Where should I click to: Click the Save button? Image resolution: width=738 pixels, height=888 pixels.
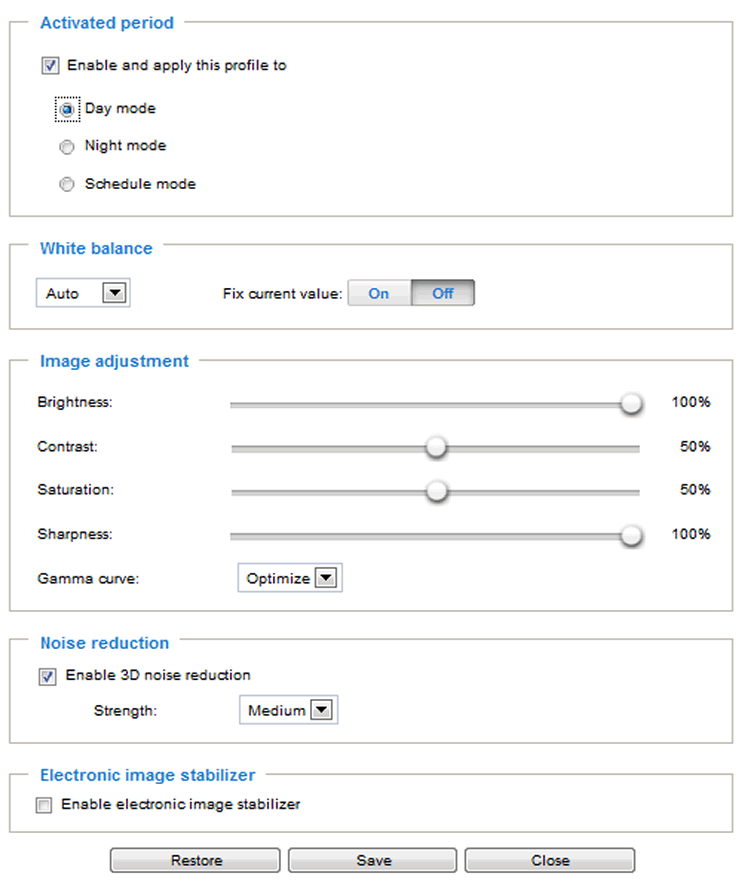(373, 860)
